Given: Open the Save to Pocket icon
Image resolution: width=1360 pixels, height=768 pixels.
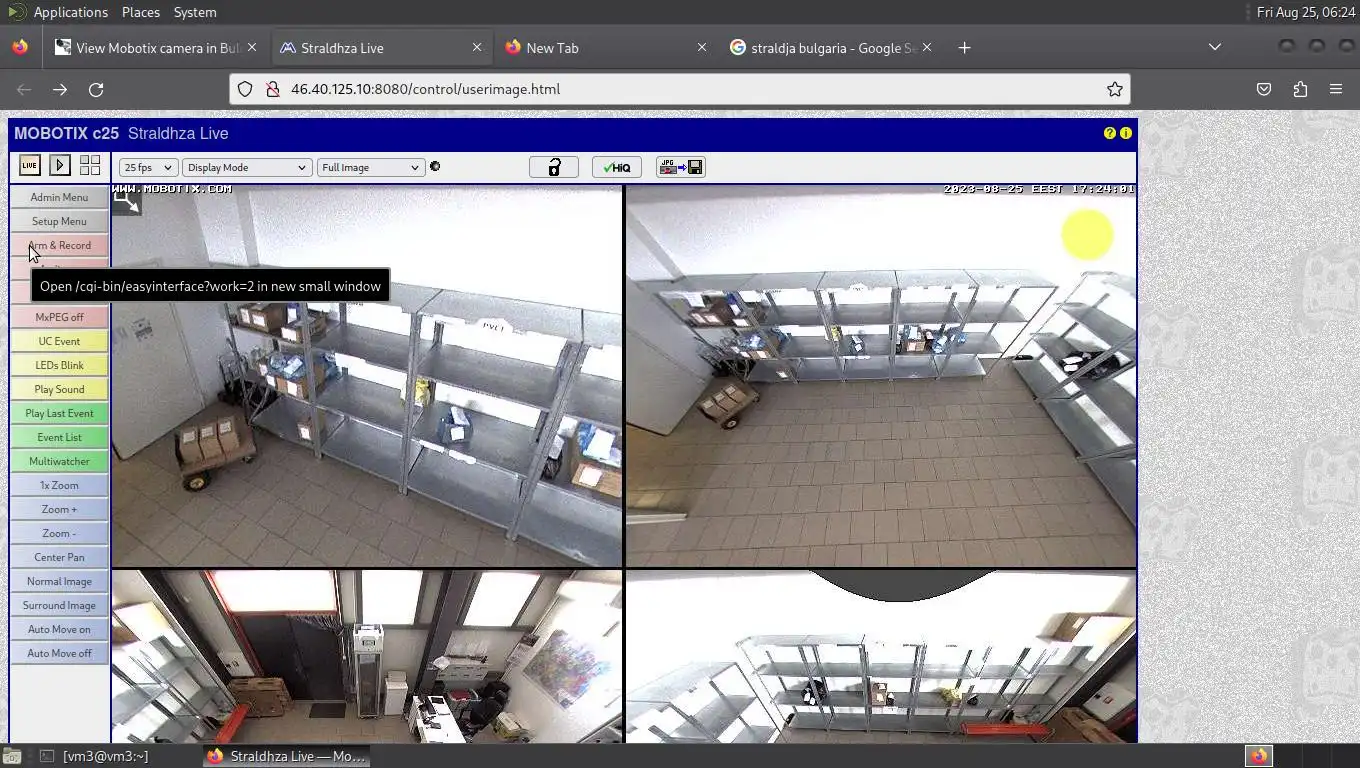Looking at the screenshot, I should click(1264, 89).
